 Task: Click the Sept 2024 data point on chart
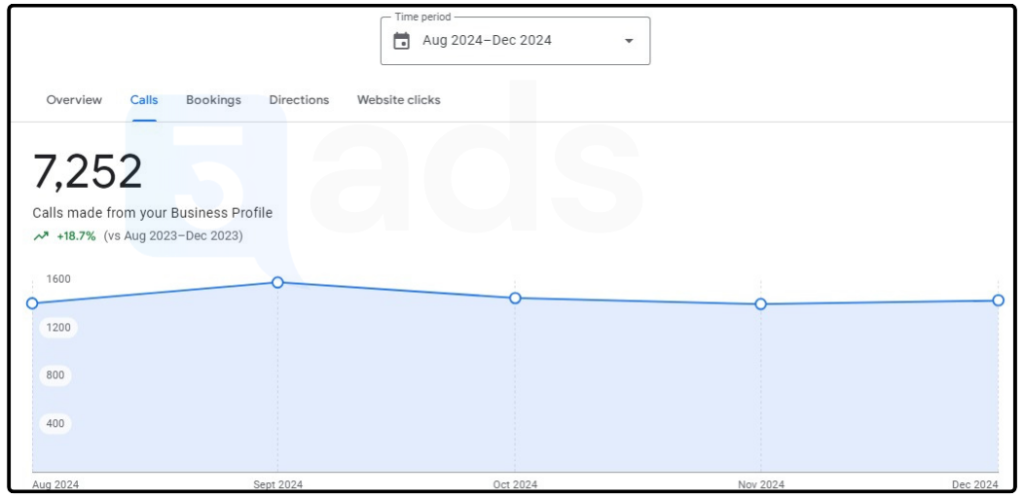pos(278,282)
